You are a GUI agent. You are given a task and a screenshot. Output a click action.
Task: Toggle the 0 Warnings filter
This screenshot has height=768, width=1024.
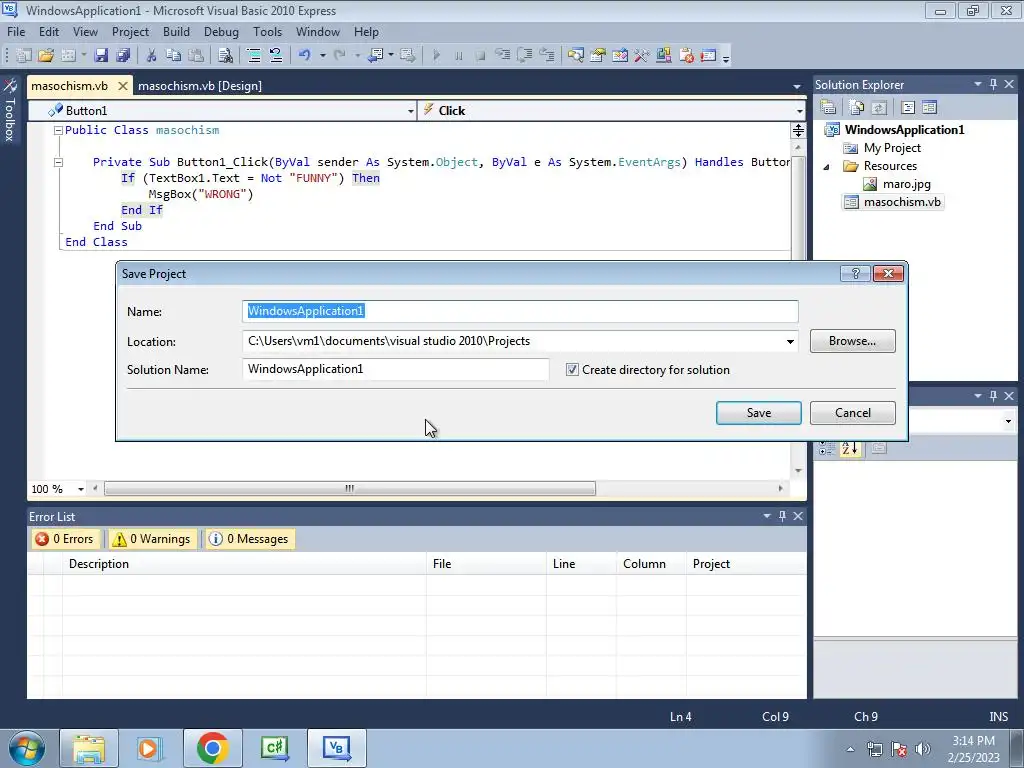click(152, 539)
